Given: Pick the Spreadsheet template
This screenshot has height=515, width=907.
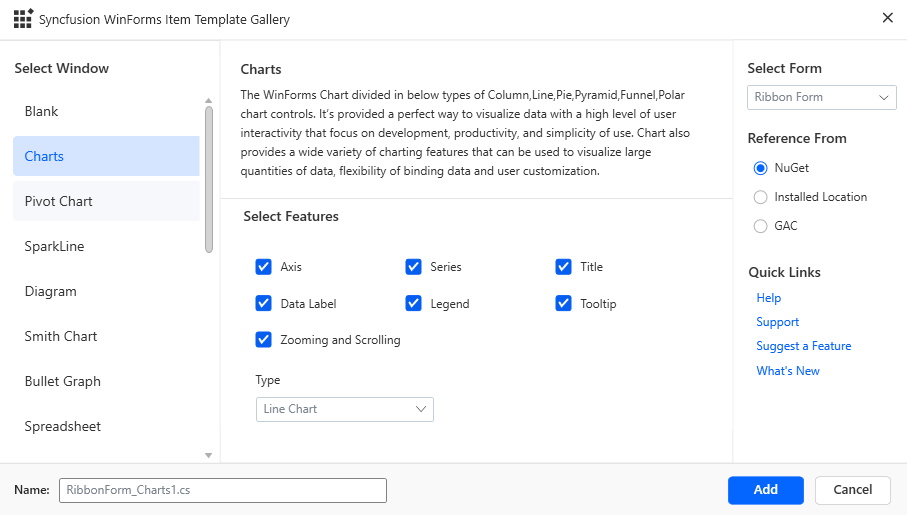Looking at the screenshot, I should tap(106, 426).
